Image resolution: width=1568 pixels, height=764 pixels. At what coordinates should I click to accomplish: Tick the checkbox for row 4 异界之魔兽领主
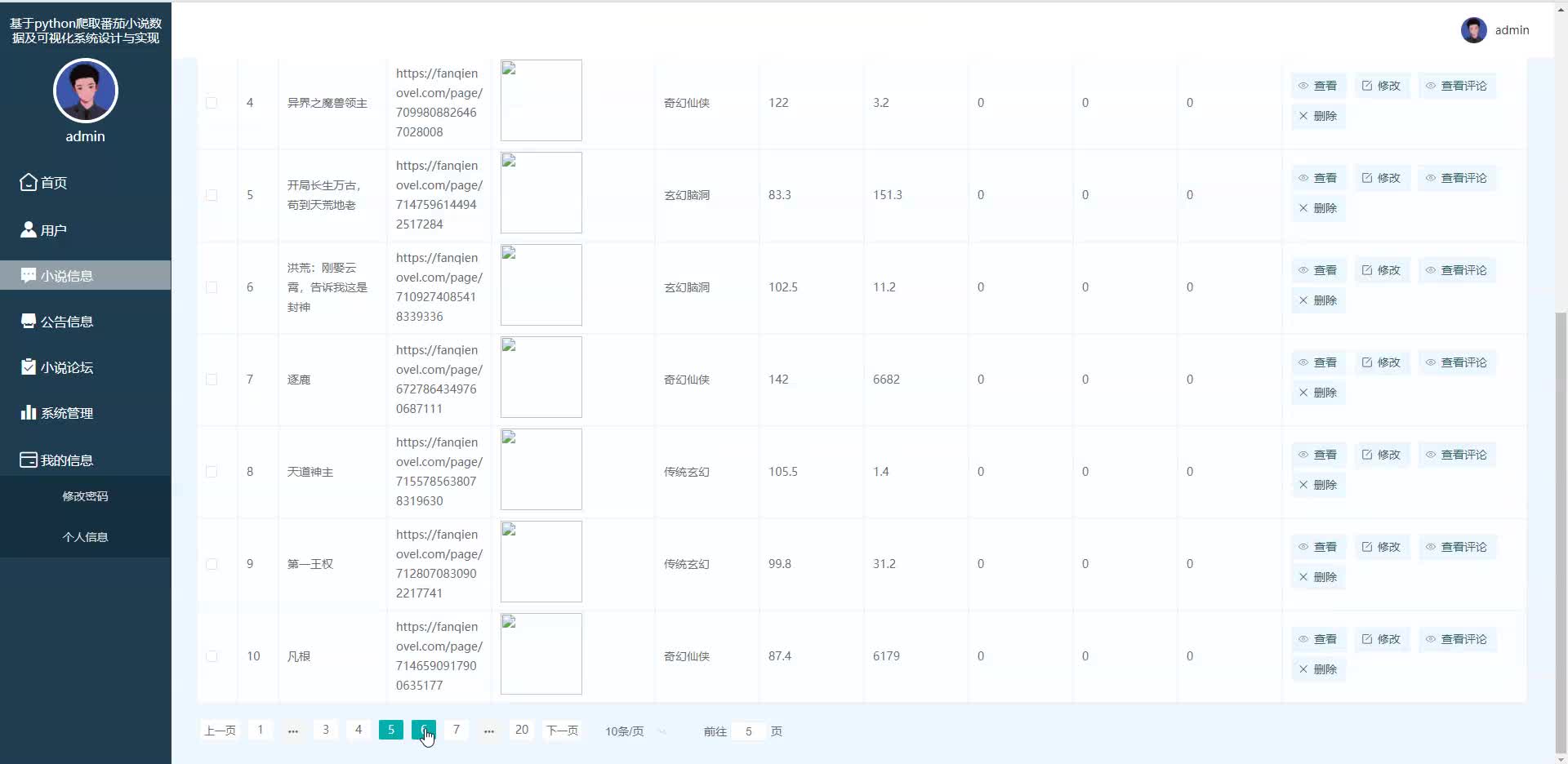pyautogui.click(x=212, y=103)
